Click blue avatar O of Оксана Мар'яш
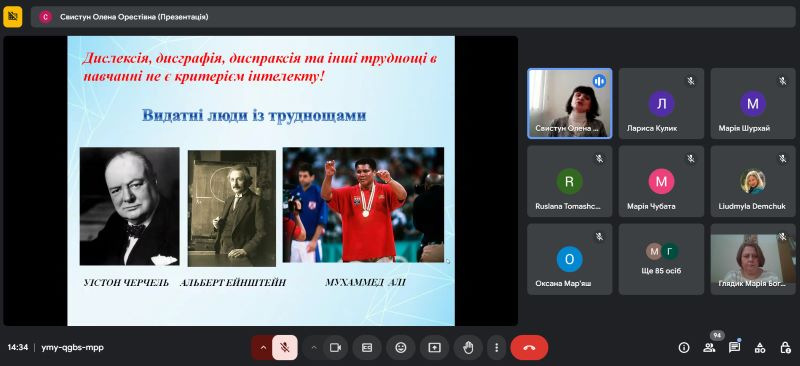The image size is (800, 366). tap(569, 259)
